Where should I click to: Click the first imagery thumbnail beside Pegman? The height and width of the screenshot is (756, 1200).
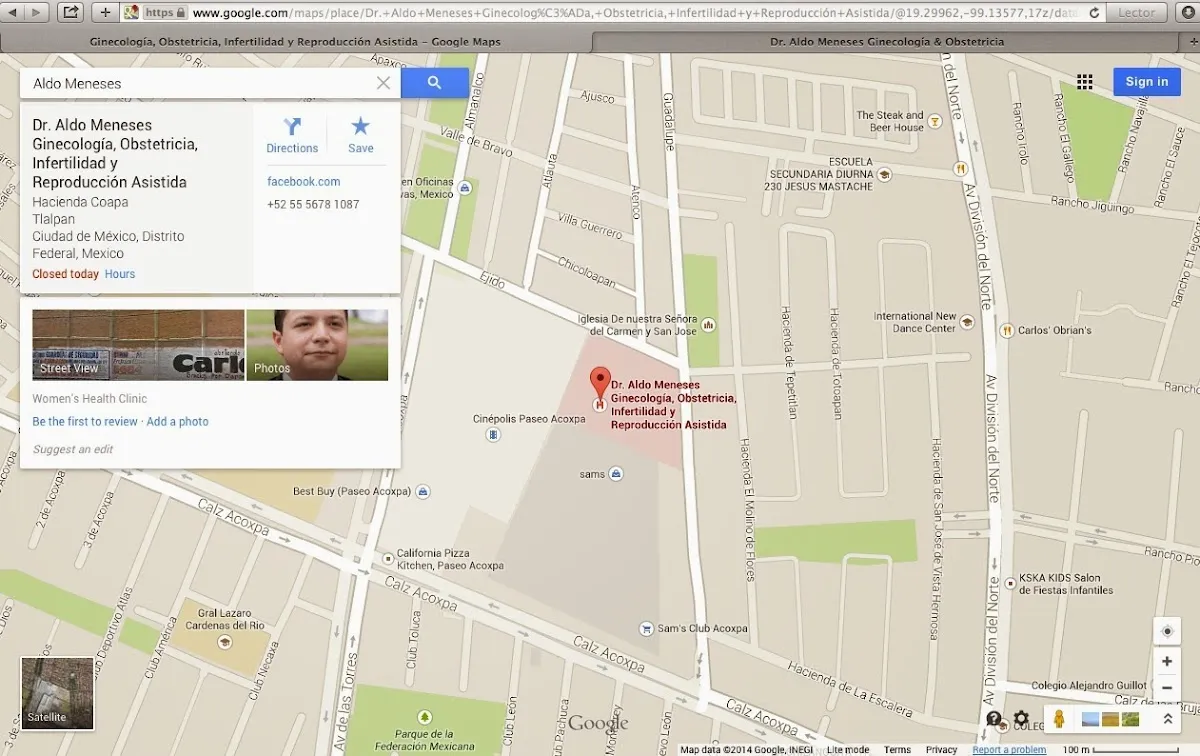1090,719
